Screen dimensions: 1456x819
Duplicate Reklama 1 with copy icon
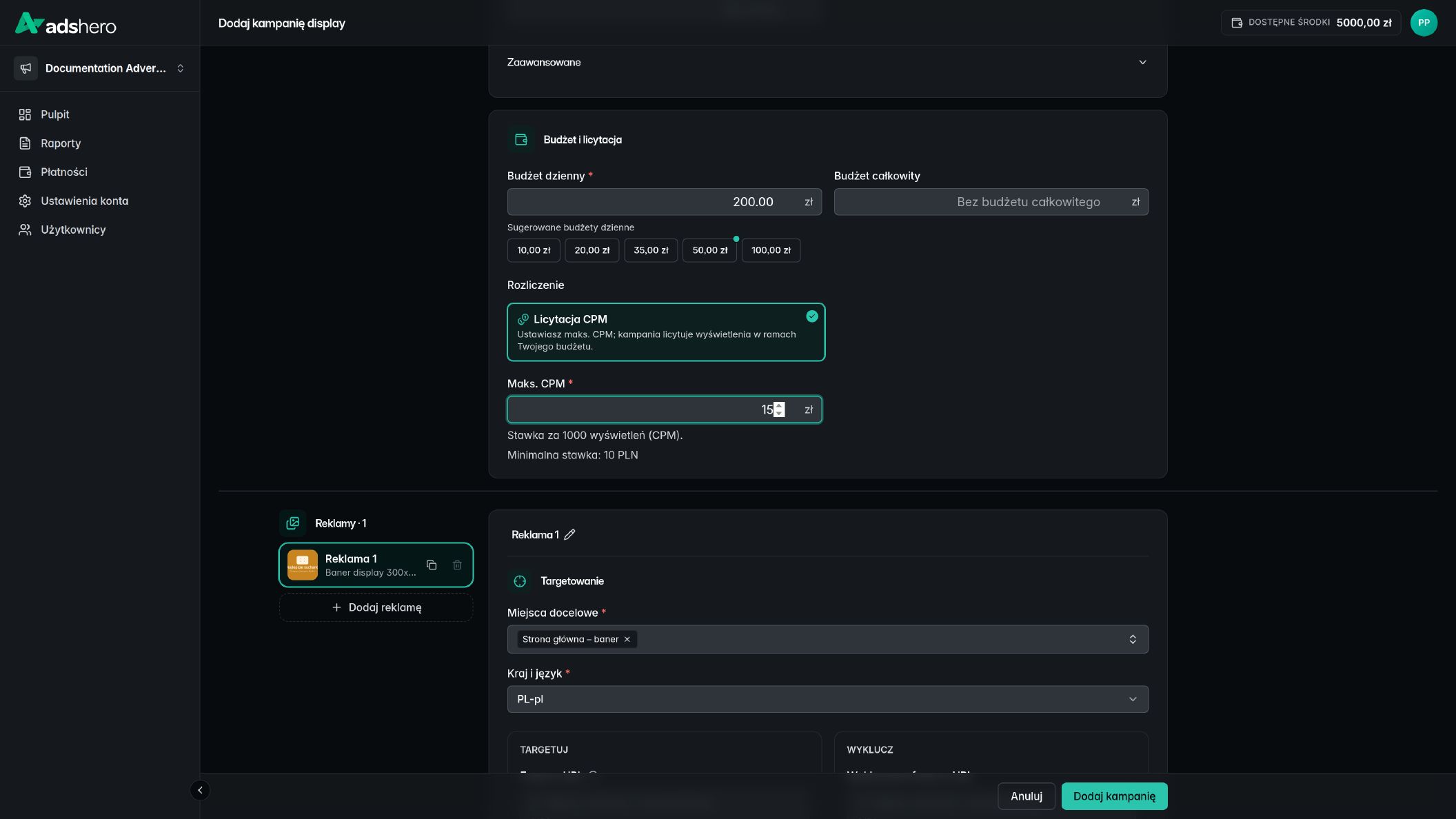[x=432, y=565]
